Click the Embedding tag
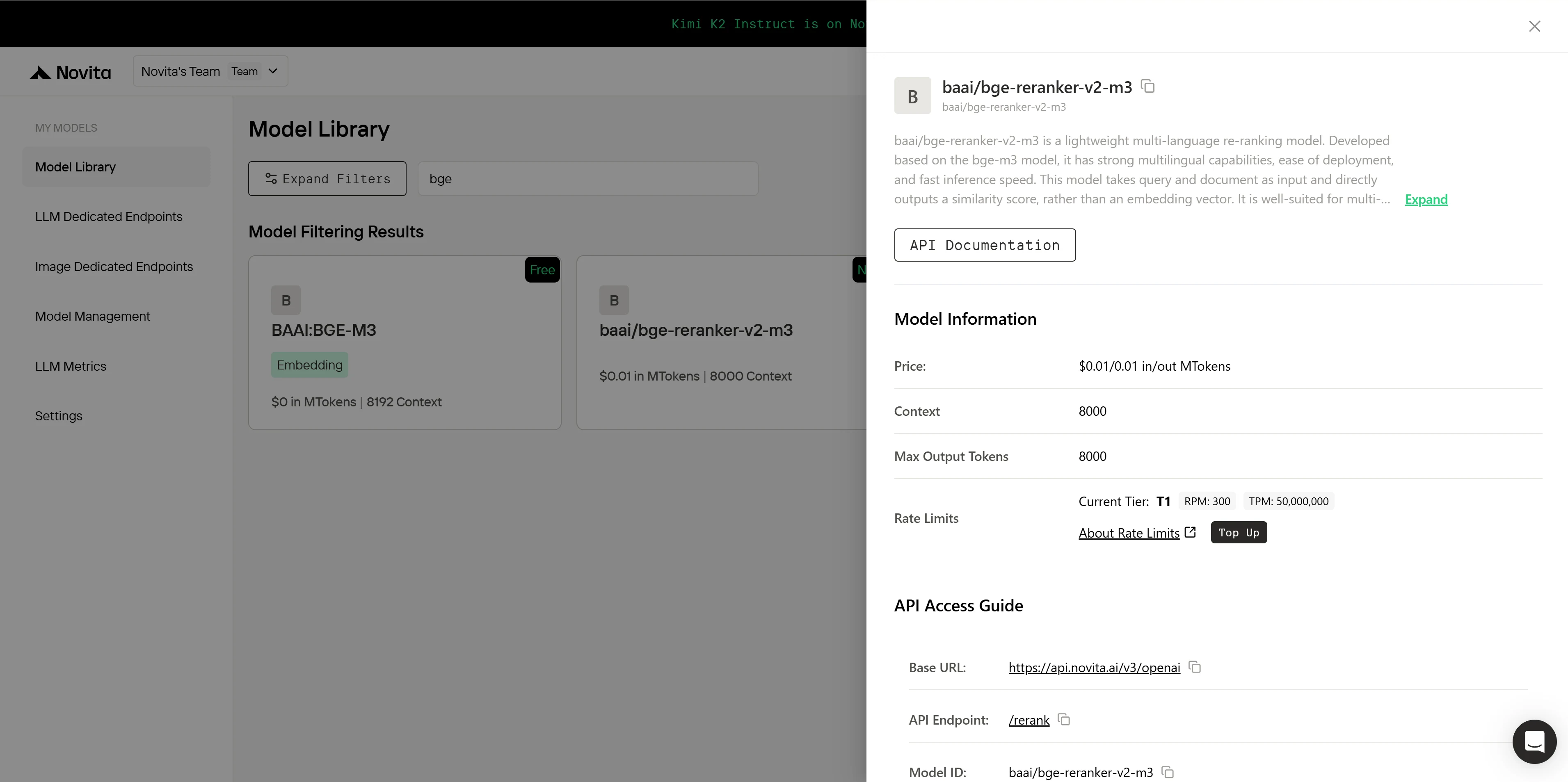This screenshot has width=1568, height=782. (310, 365)
